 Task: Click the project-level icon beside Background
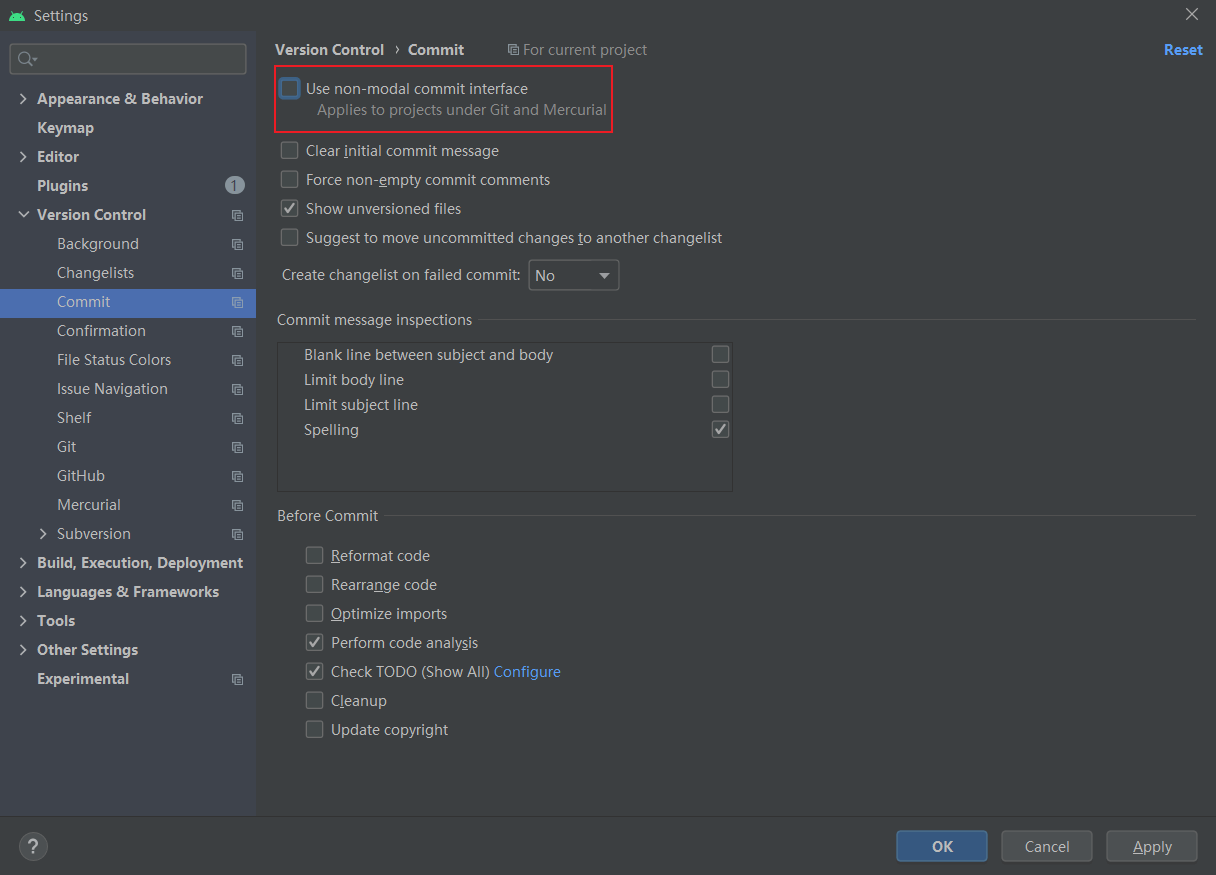(237, 244)
